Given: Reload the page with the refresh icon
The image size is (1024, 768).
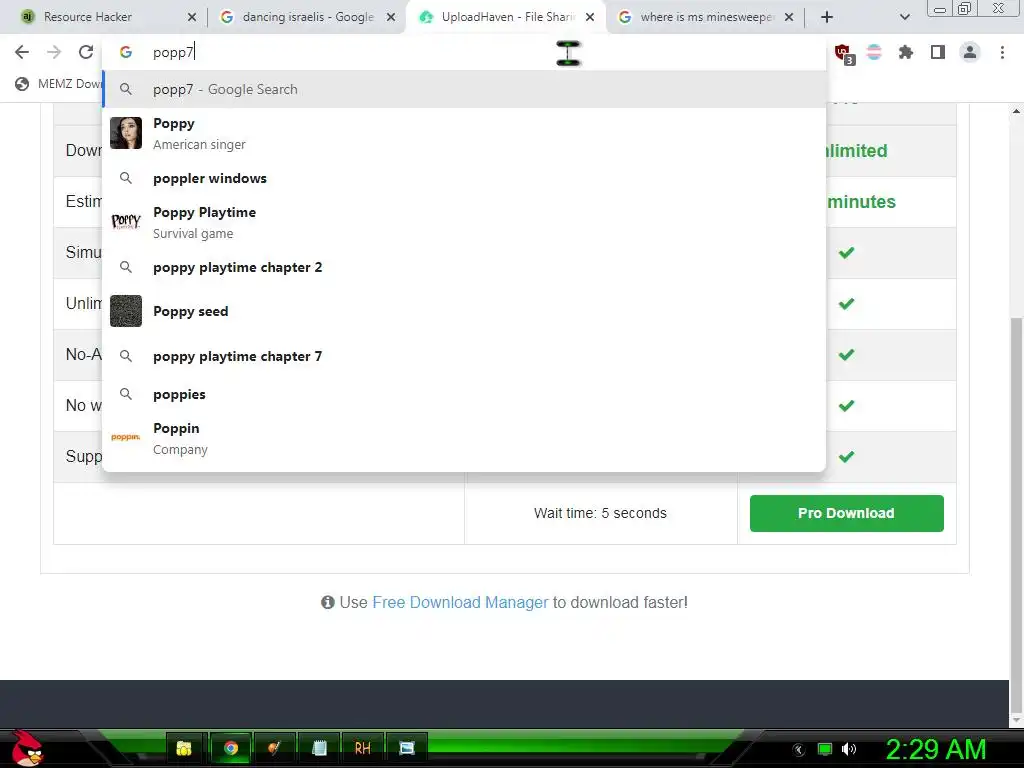Looking at the screenshot, I should click(86, 52).
